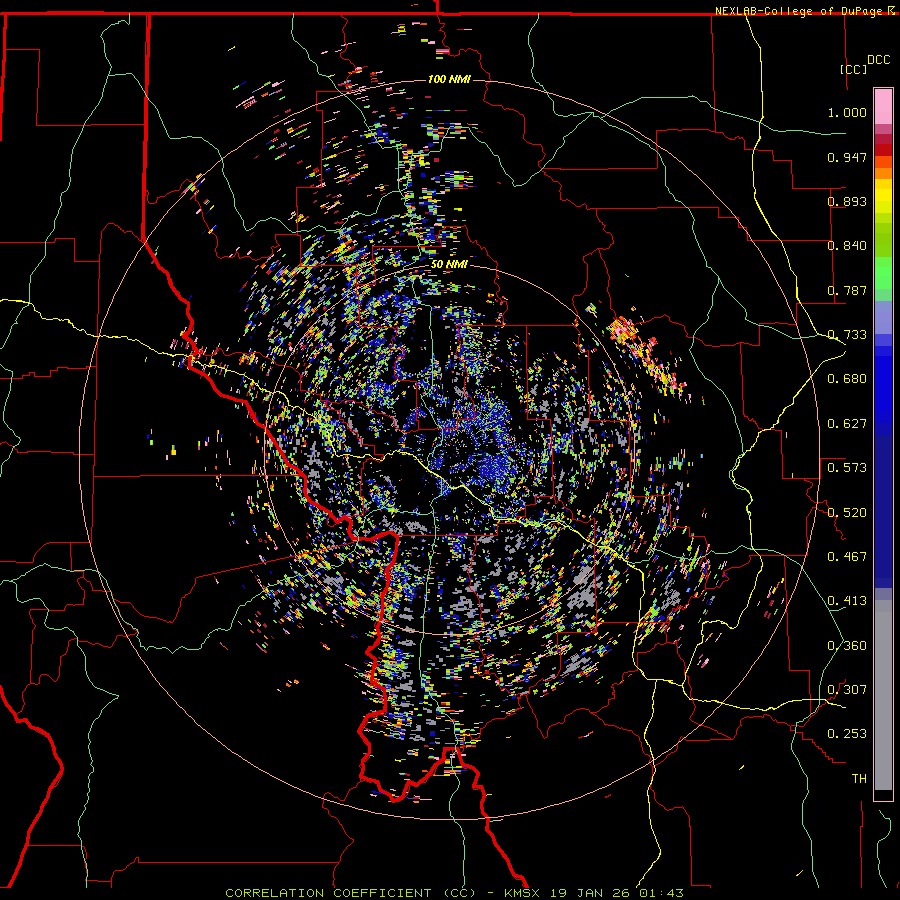Click the 50 NMI range ring label

449,265
